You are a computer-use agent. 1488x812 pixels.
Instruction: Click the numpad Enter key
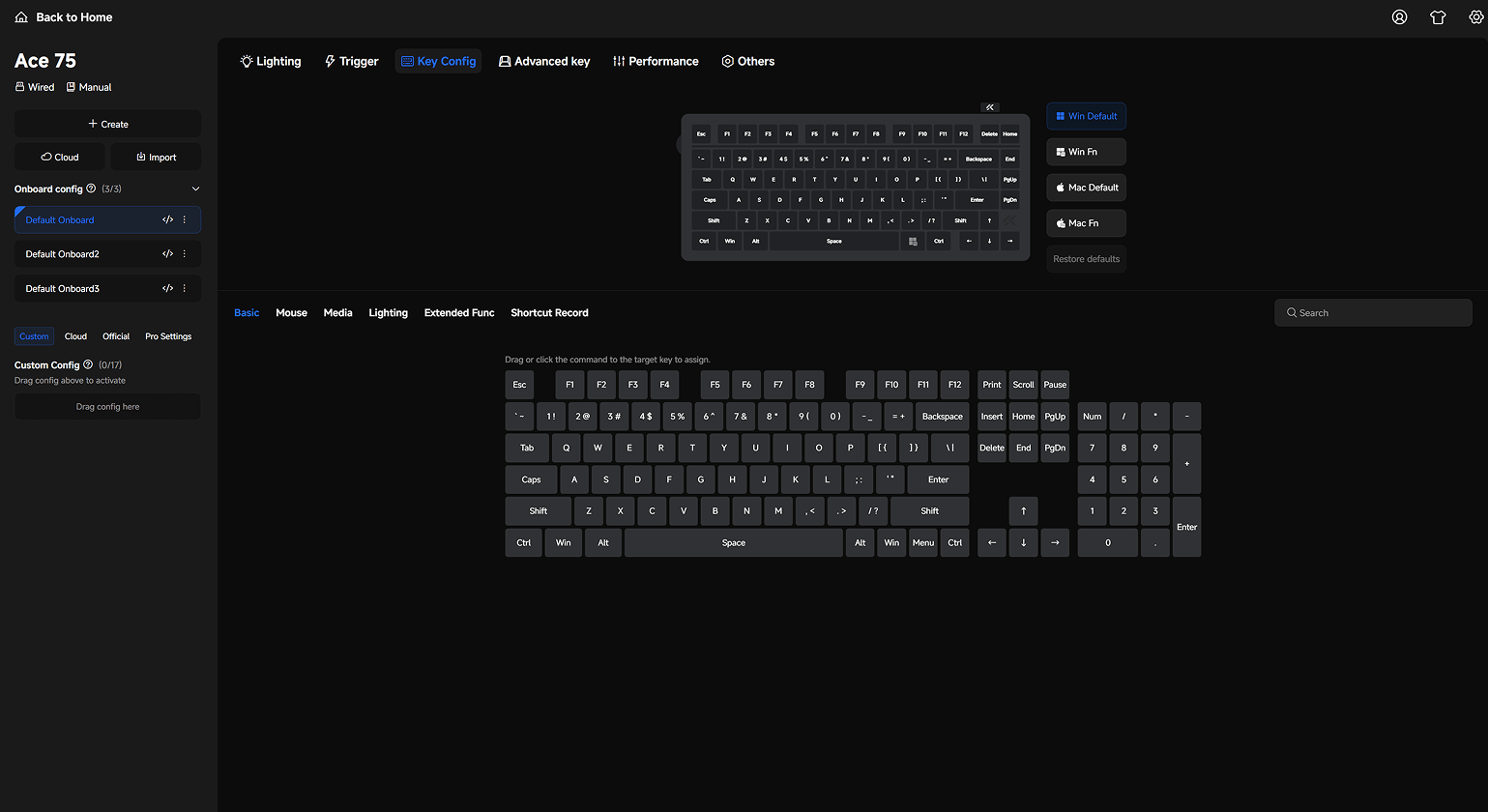(1186, 527)
